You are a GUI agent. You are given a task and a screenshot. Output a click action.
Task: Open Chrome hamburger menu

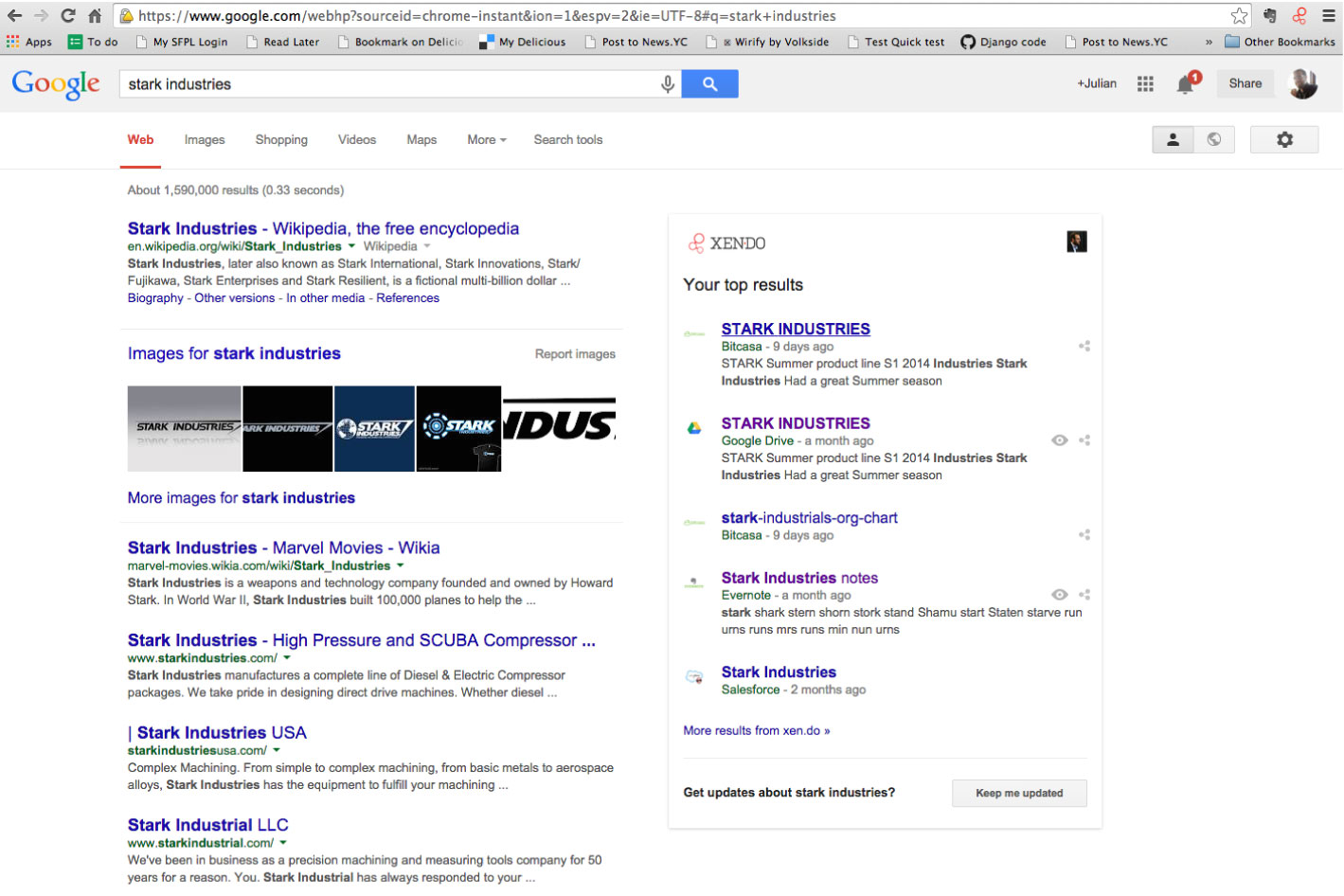pyautogui.click(x=1329, y=15)
